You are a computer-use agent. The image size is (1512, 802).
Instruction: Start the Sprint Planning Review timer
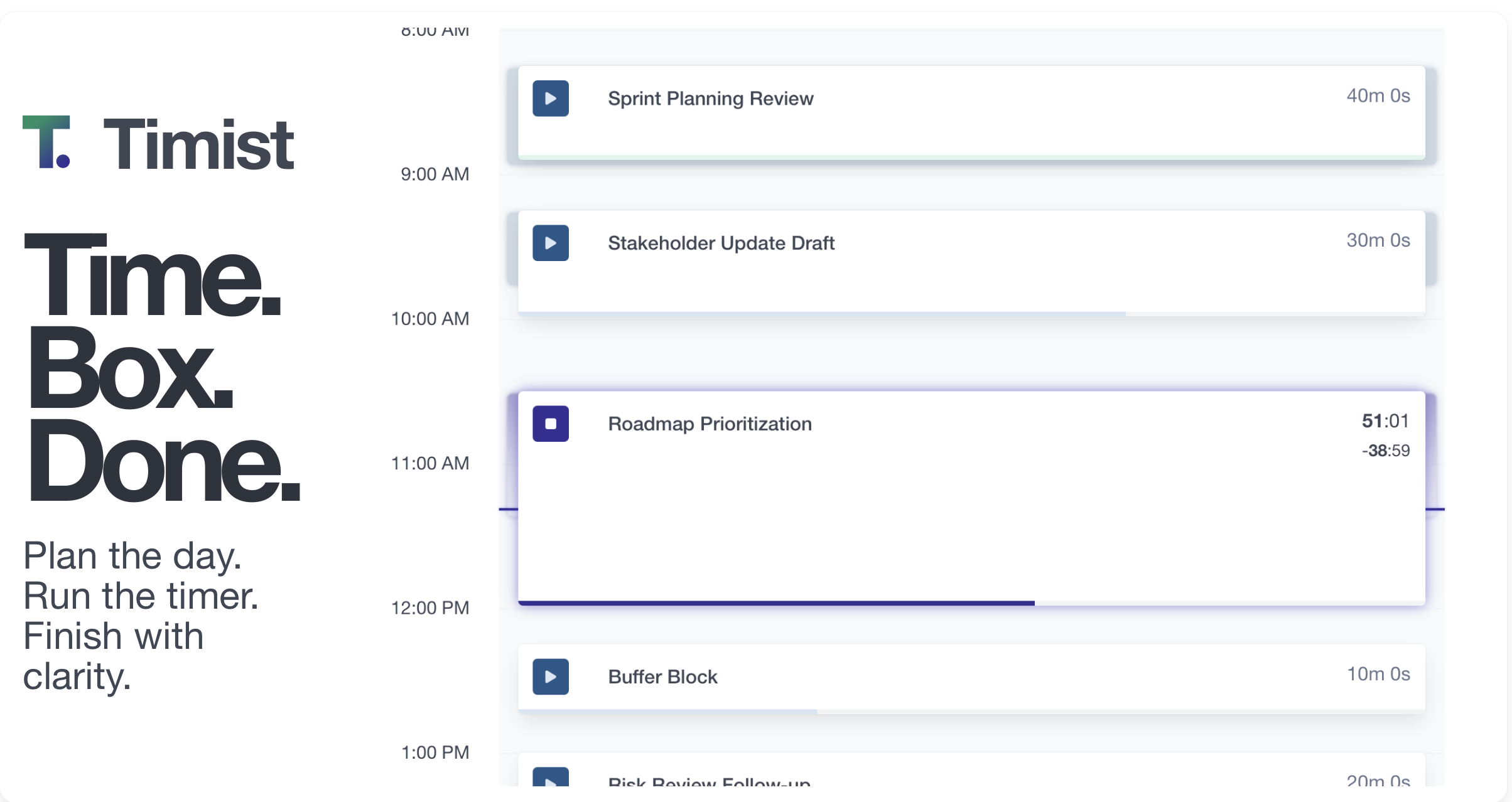(x=551, y=99)
